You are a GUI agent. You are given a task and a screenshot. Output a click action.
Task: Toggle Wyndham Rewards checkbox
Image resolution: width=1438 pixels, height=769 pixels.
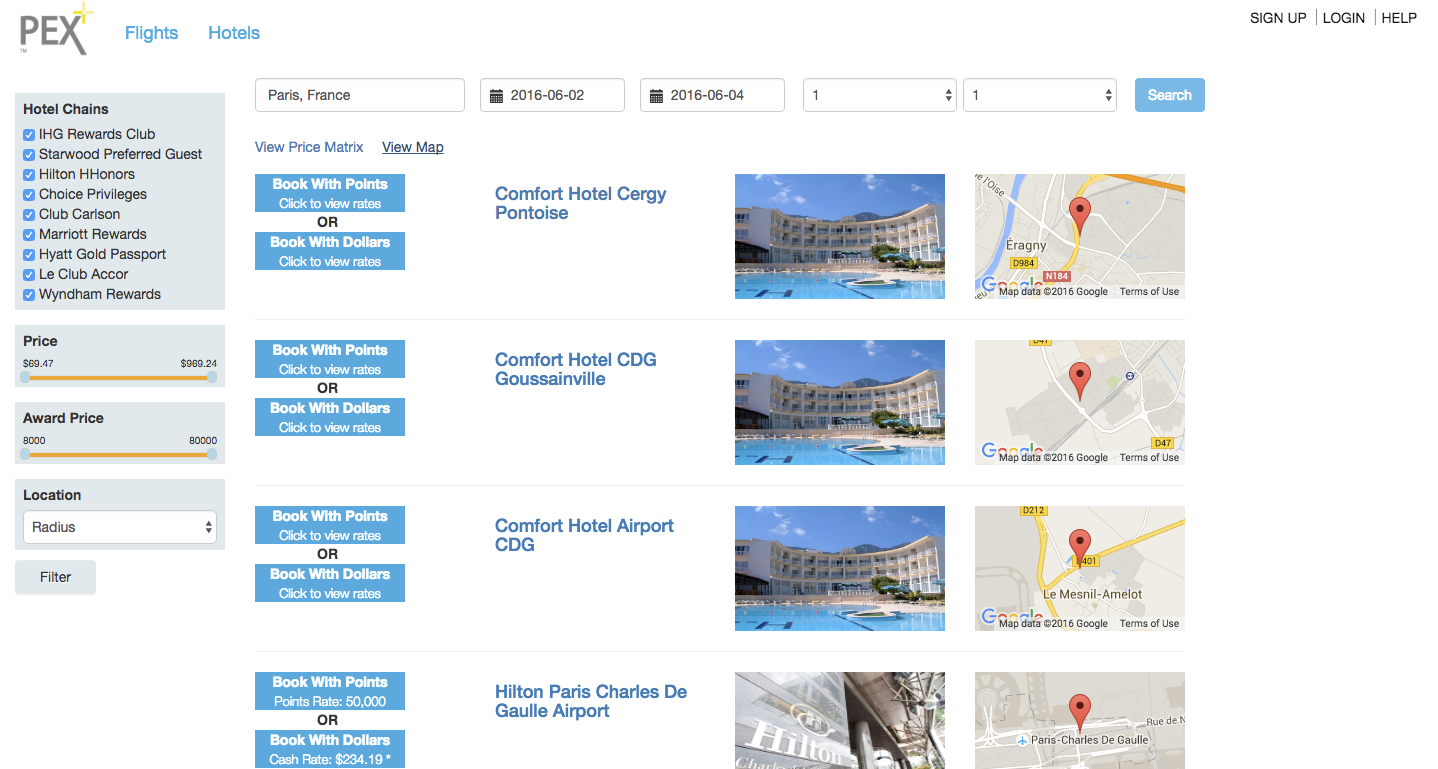click(29, 294)
